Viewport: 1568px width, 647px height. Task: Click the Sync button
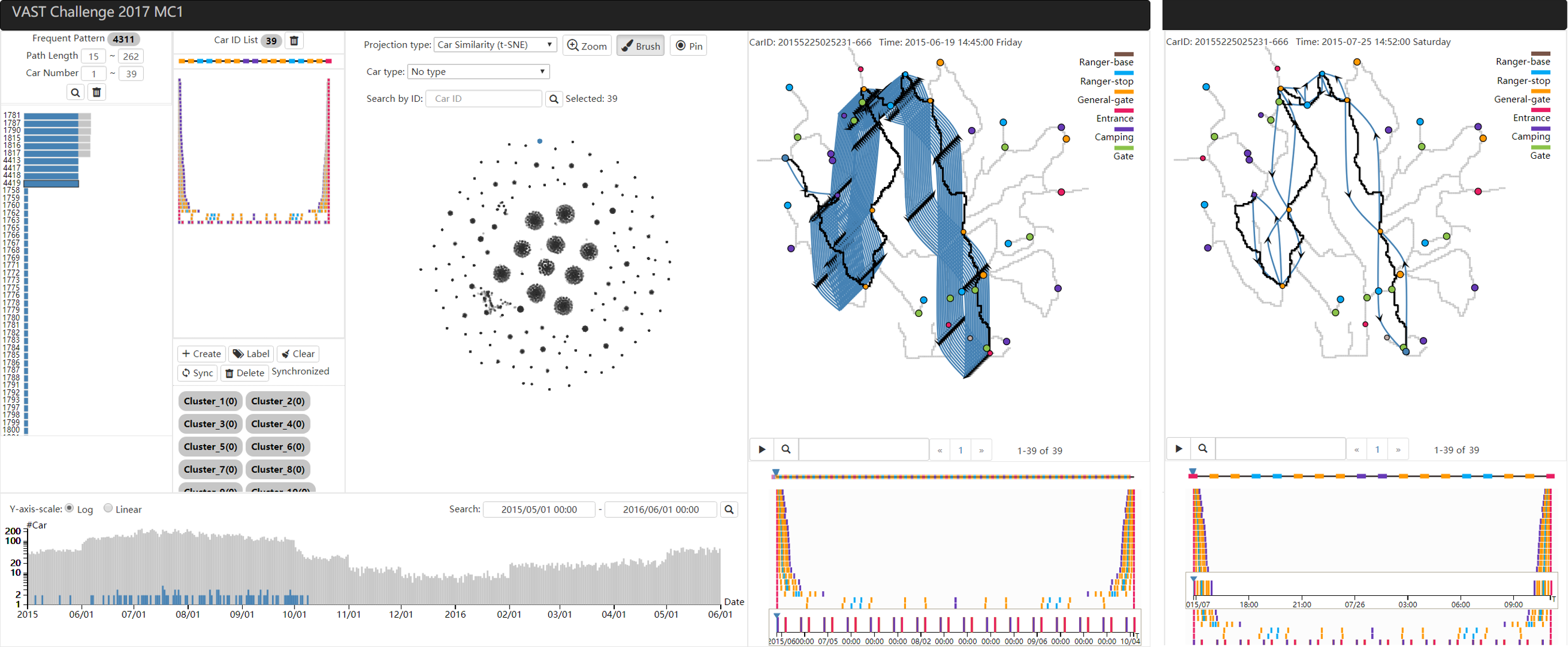197,373
